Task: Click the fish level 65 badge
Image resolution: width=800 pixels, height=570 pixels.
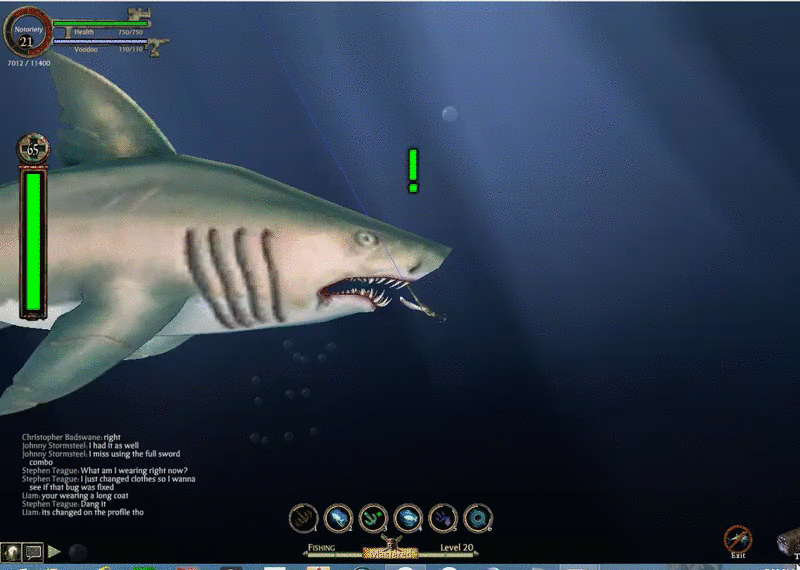Action: click(34, 148)
